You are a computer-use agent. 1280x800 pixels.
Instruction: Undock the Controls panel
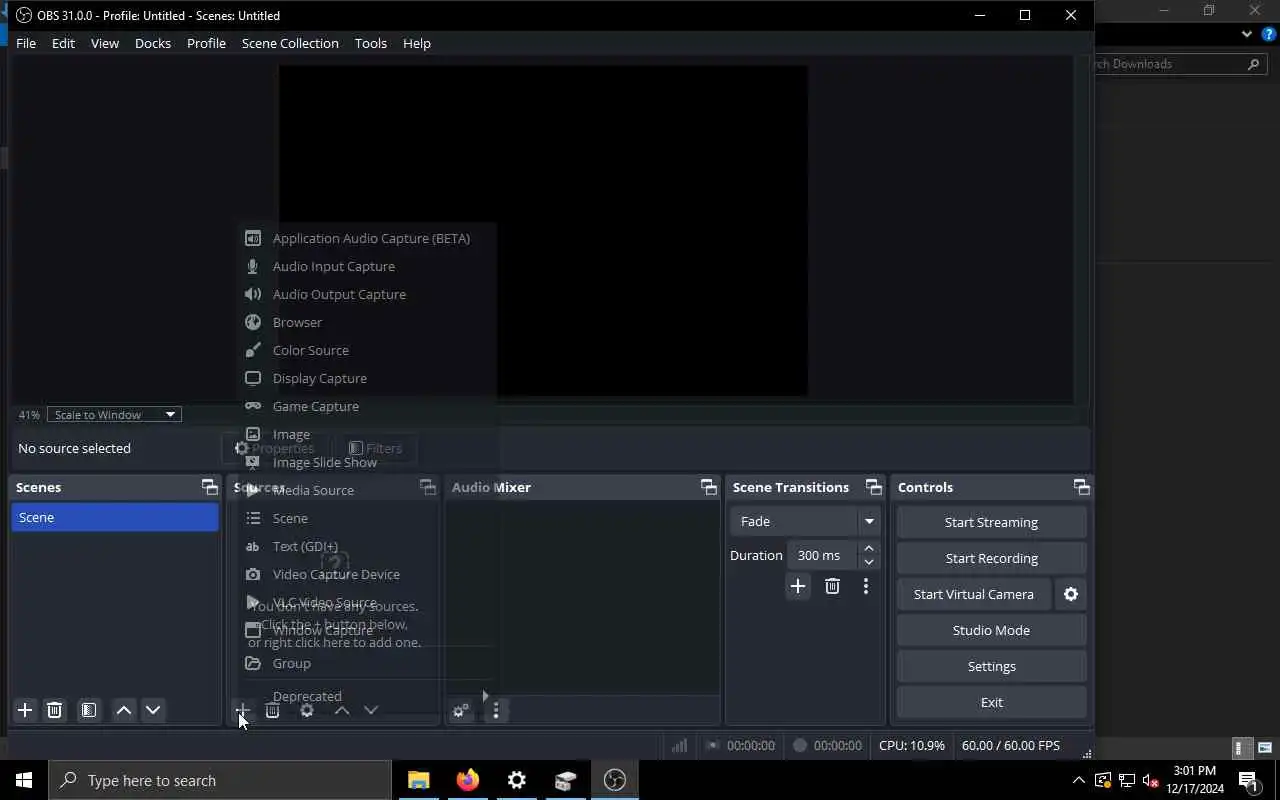click(1082, 487)
